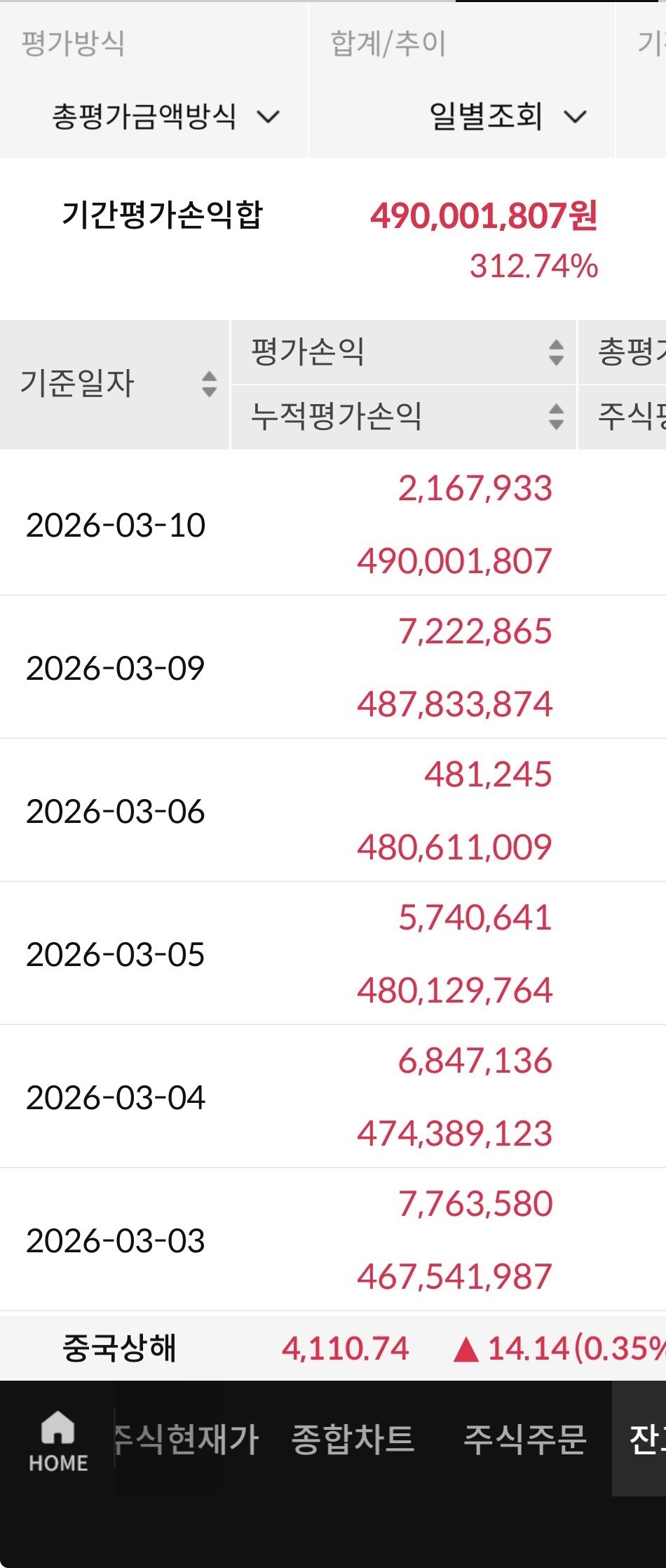The image size is (666, 1568).
Task: Sort by 평가손익 sort arrows
Action: pyautogui.click(x=556, y=352)
